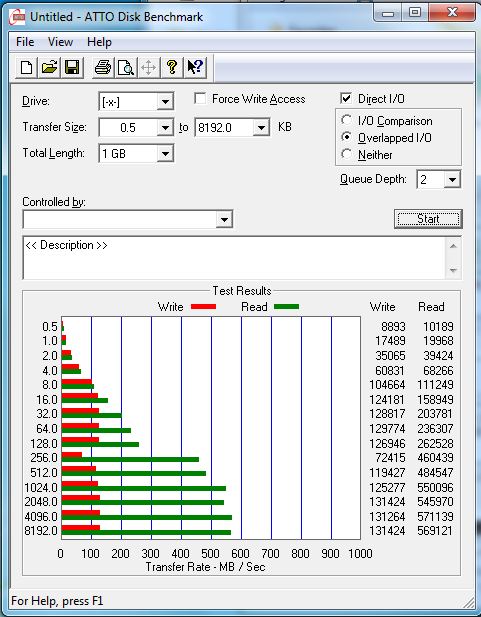Select the I/O Comparison radio button
Screen dimensions: 481x617
click(346, 120)
